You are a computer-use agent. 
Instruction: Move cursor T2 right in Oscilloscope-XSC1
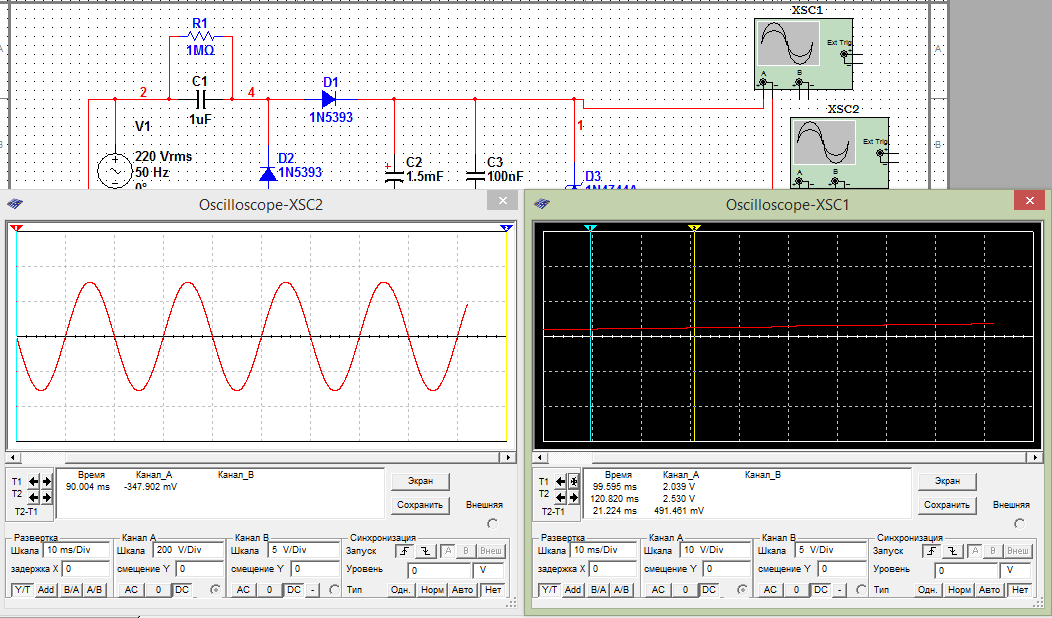click(x=574, y=497)
